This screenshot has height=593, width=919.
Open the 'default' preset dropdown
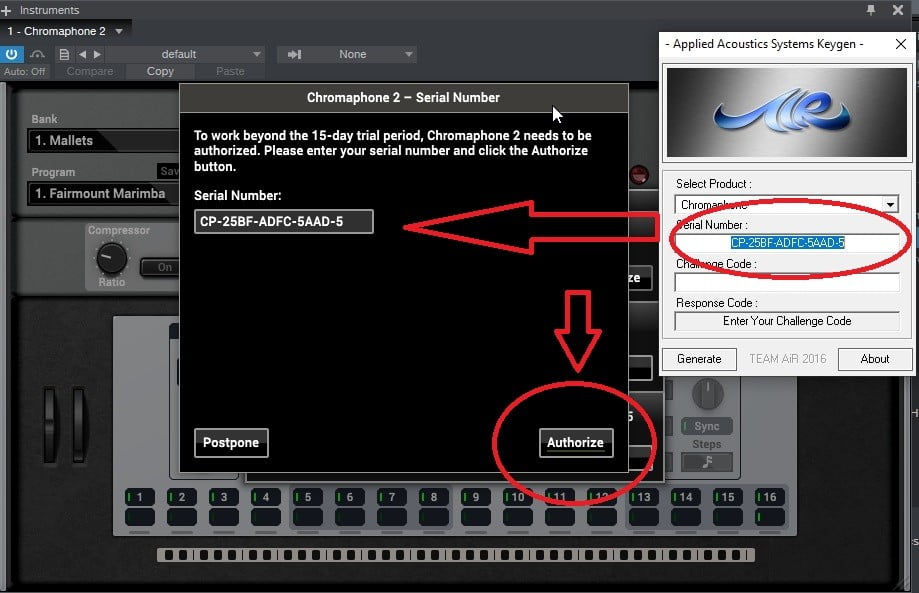tap(185, 54)
